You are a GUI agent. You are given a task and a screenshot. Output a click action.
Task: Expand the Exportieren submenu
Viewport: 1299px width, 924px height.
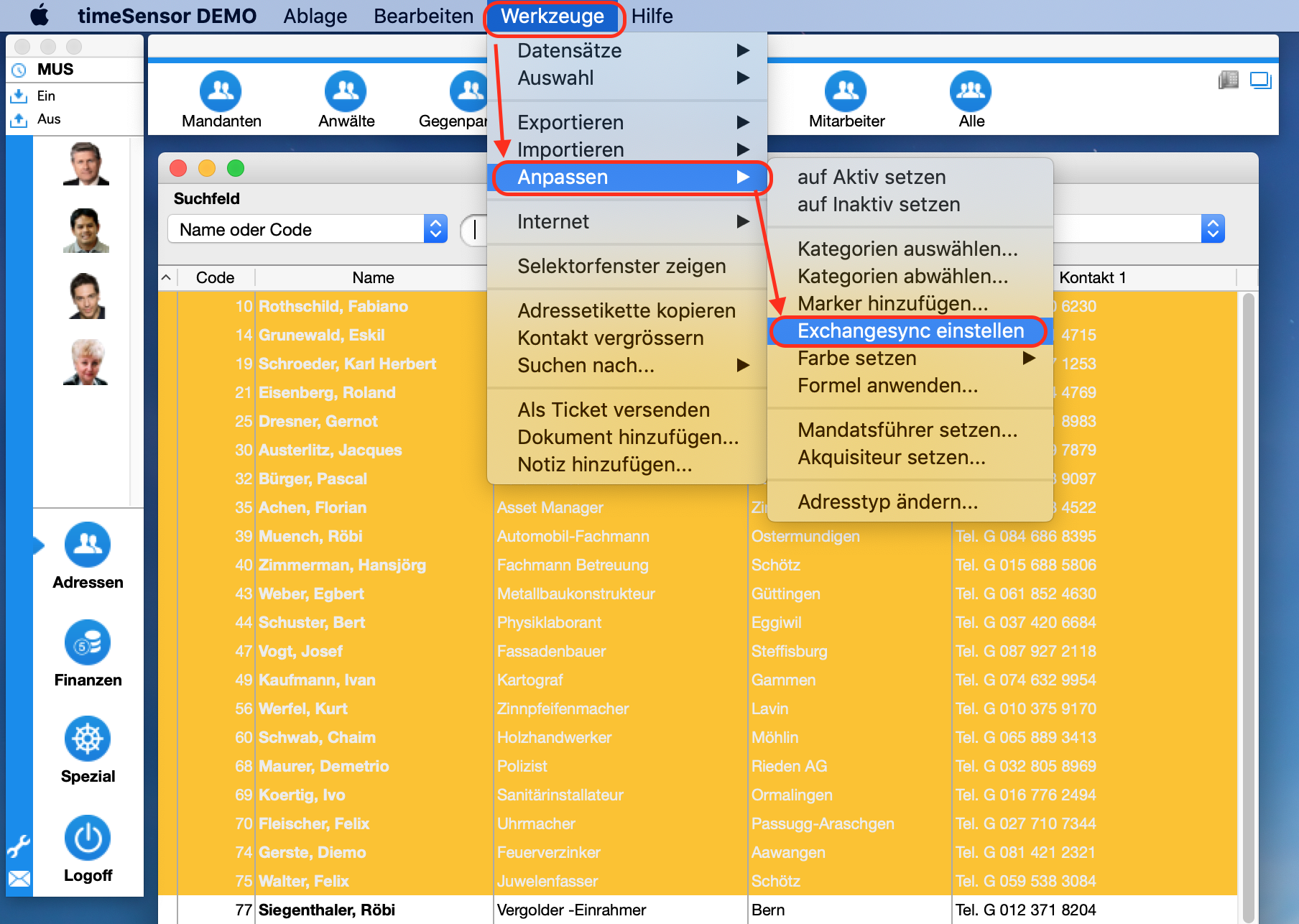[627, 122]
